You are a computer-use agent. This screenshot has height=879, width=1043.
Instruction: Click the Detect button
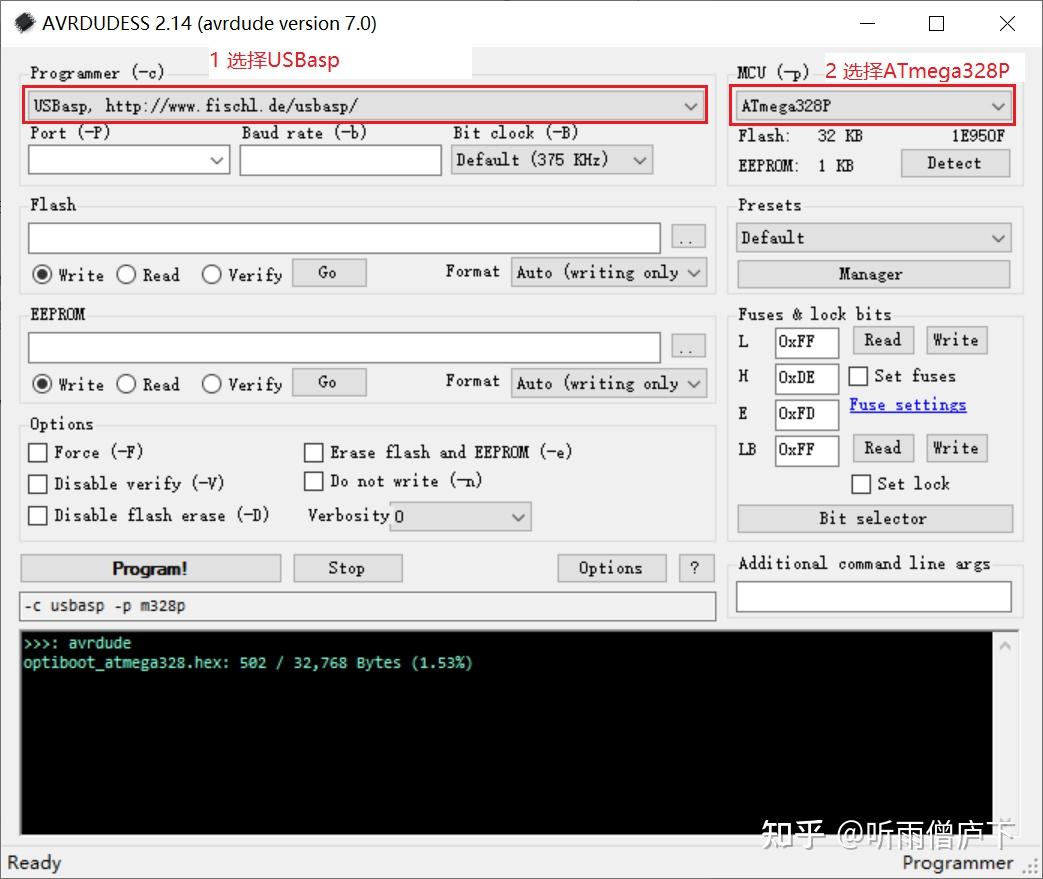tap(954, 163)
